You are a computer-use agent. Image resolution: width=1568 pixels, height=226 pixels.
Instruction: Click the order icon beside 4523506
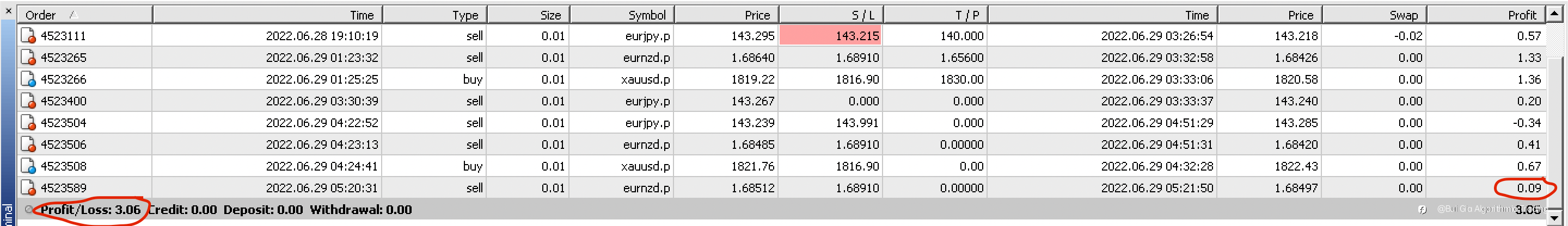tap(28, 145)
